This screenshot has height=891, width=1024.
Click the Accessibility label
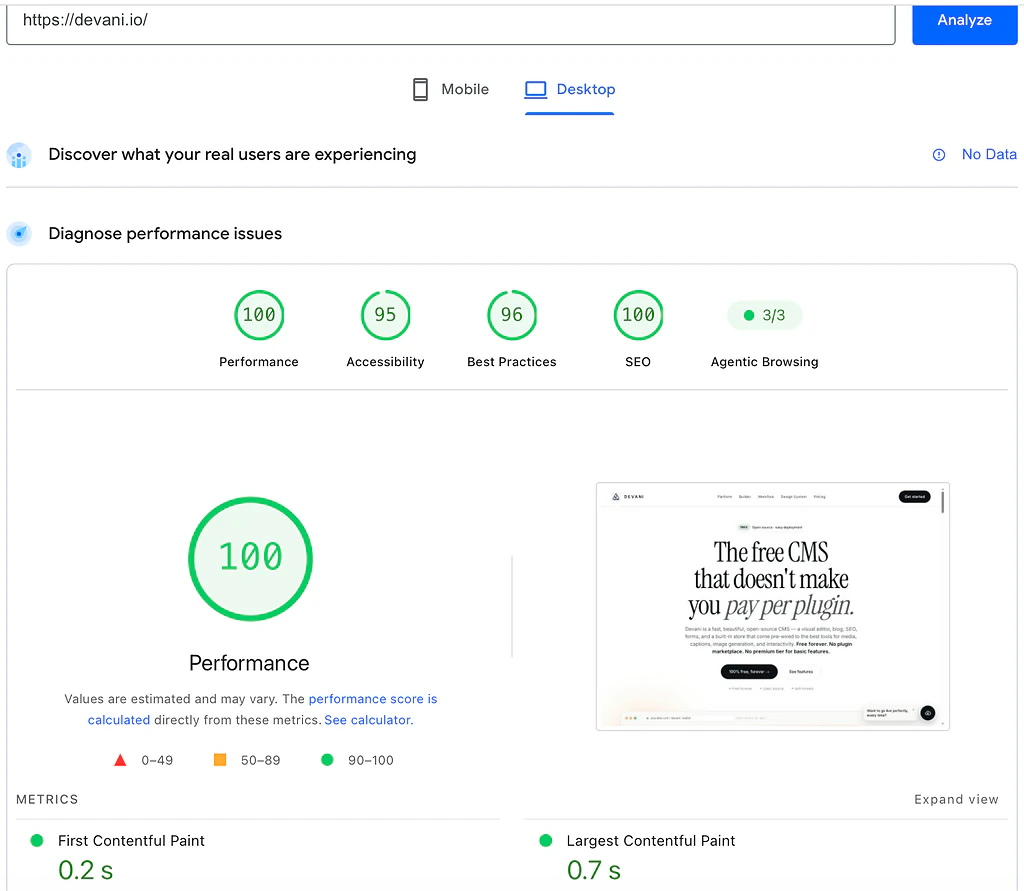pyautogui.click(x=385, y=362)
